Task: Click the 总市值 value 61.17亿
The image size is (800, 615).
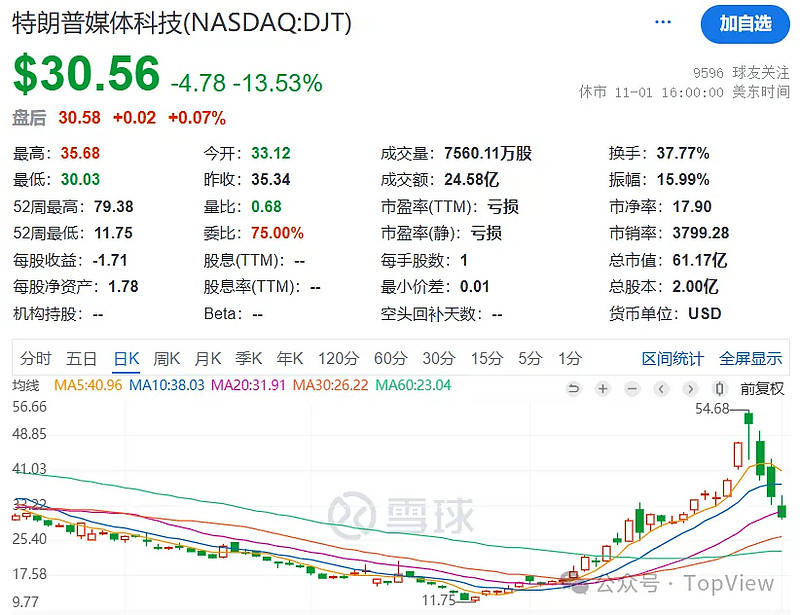Action: (x=699, y=260)
